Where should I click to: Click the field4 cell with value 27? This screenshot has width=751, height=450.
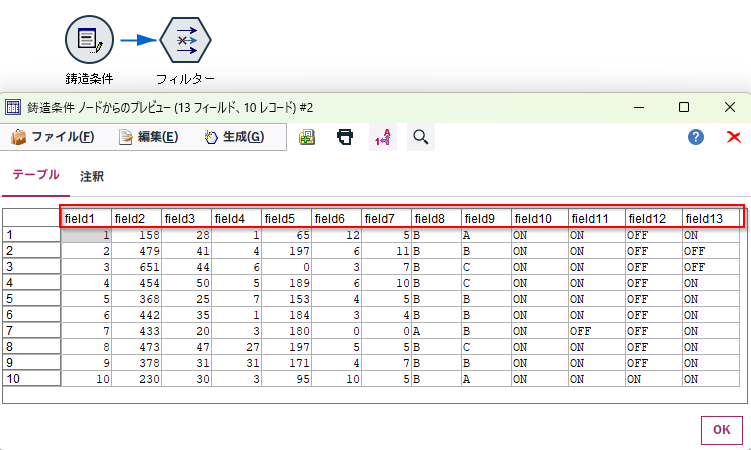(x=237, y=347)
